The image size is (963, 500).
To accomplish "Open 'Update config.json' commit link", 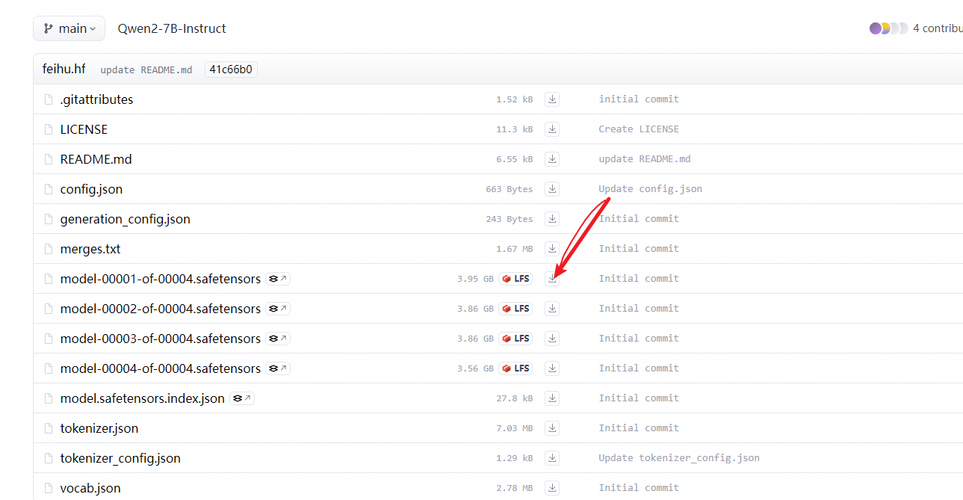I will click(650, 189).
